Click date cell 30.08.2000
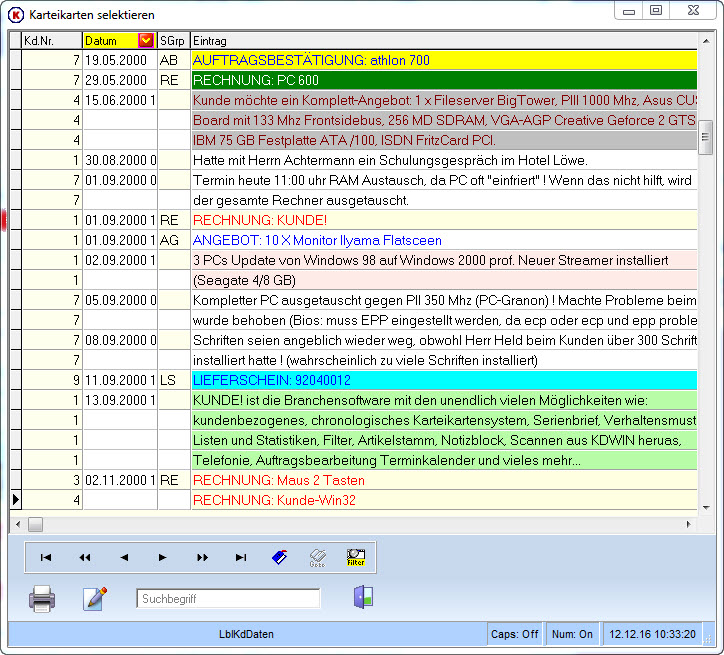This screenshot has width=724, height=655. 120,160
